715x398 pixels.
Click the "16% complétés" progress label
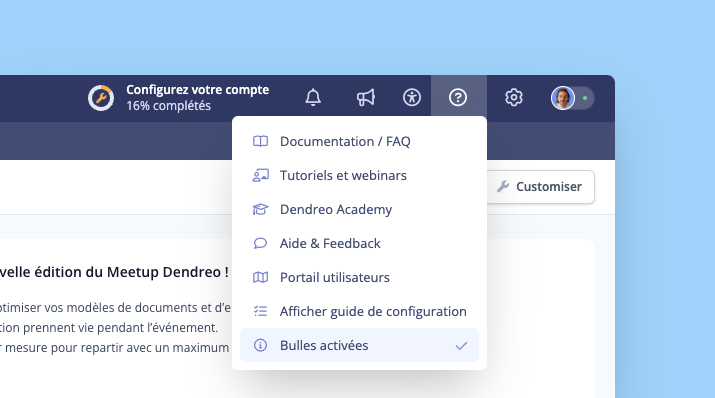coord(168,106)
